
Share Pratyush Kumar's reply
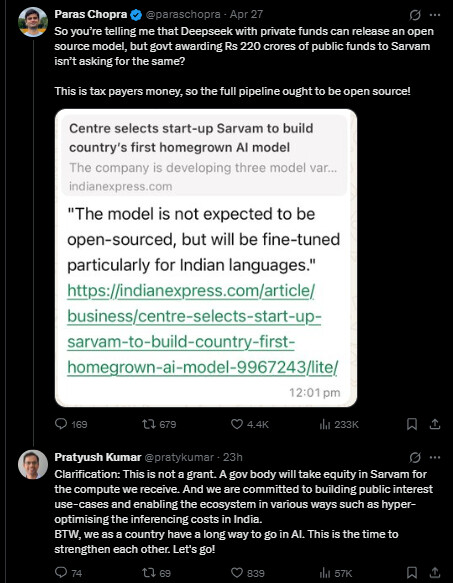coord(435,573)
